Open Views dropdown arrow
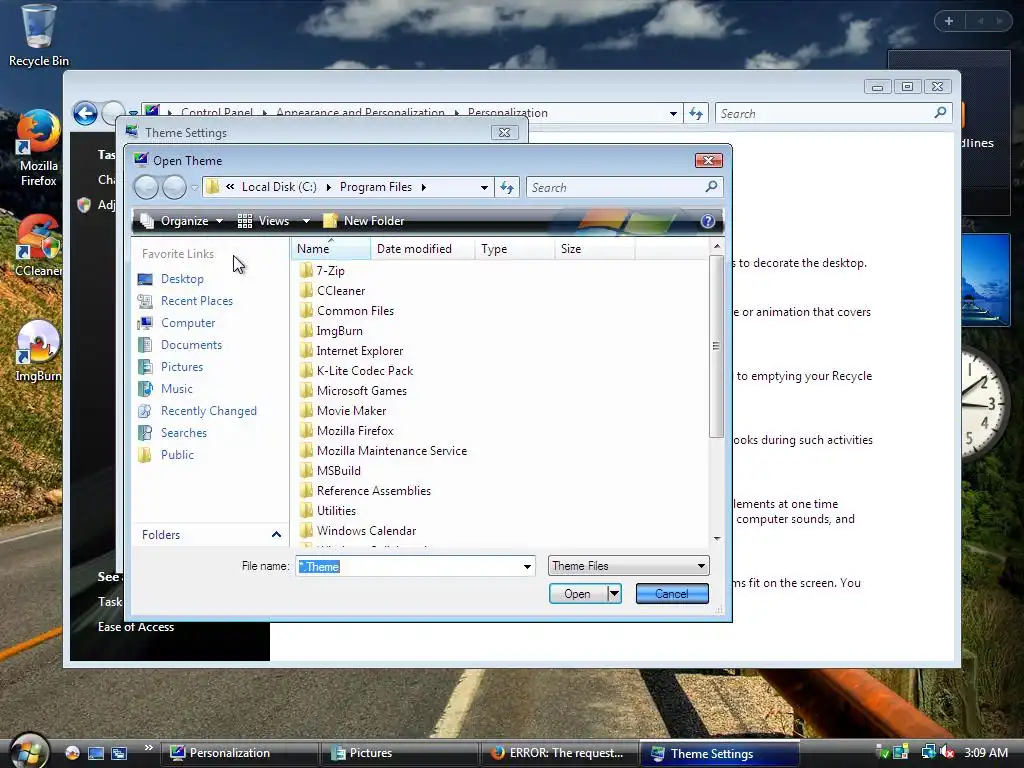The image size is (1024, 768). (x=306, y=221)
